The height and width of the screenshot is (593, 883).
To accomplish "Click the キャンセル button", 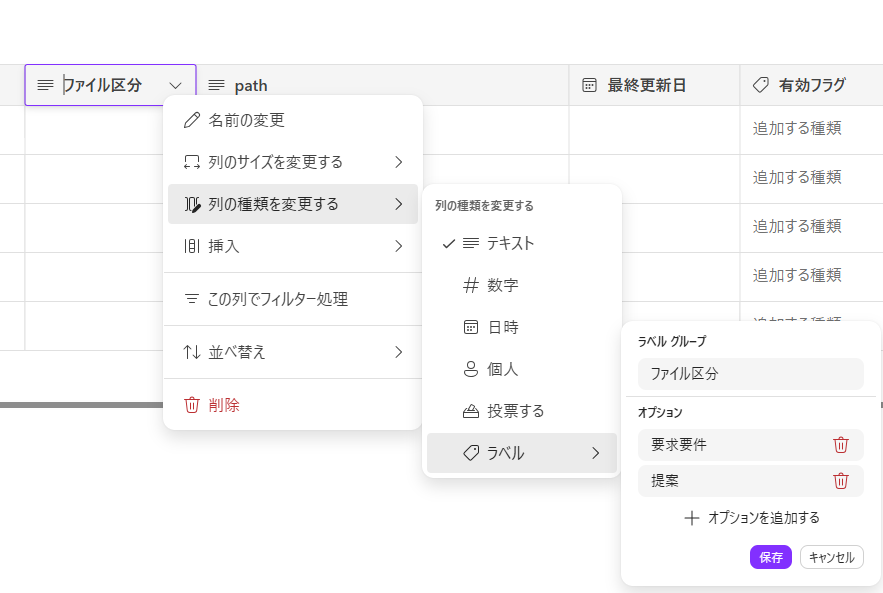I will pos(832,557).
